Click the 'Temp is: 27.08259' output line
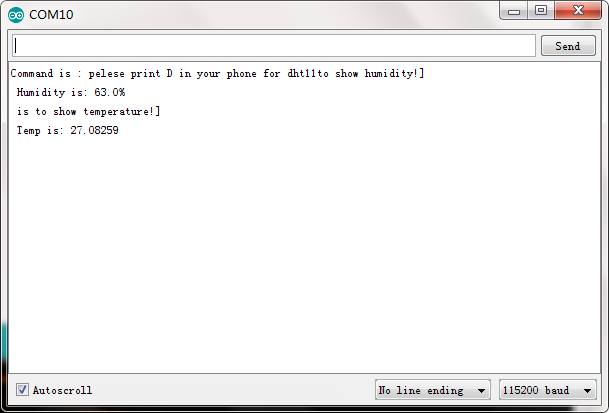Viewport: 609px width, 413px height. click(x=68, y=130)
